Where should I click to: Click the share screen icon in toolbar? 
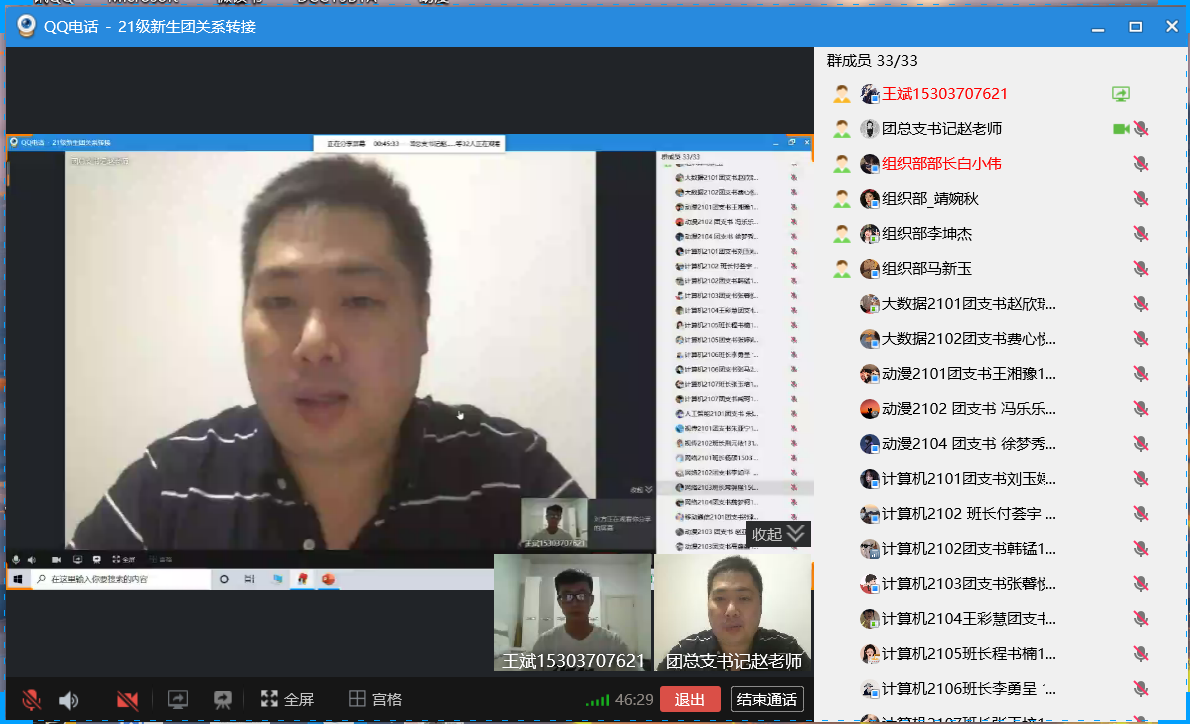[x=177, y=700]
